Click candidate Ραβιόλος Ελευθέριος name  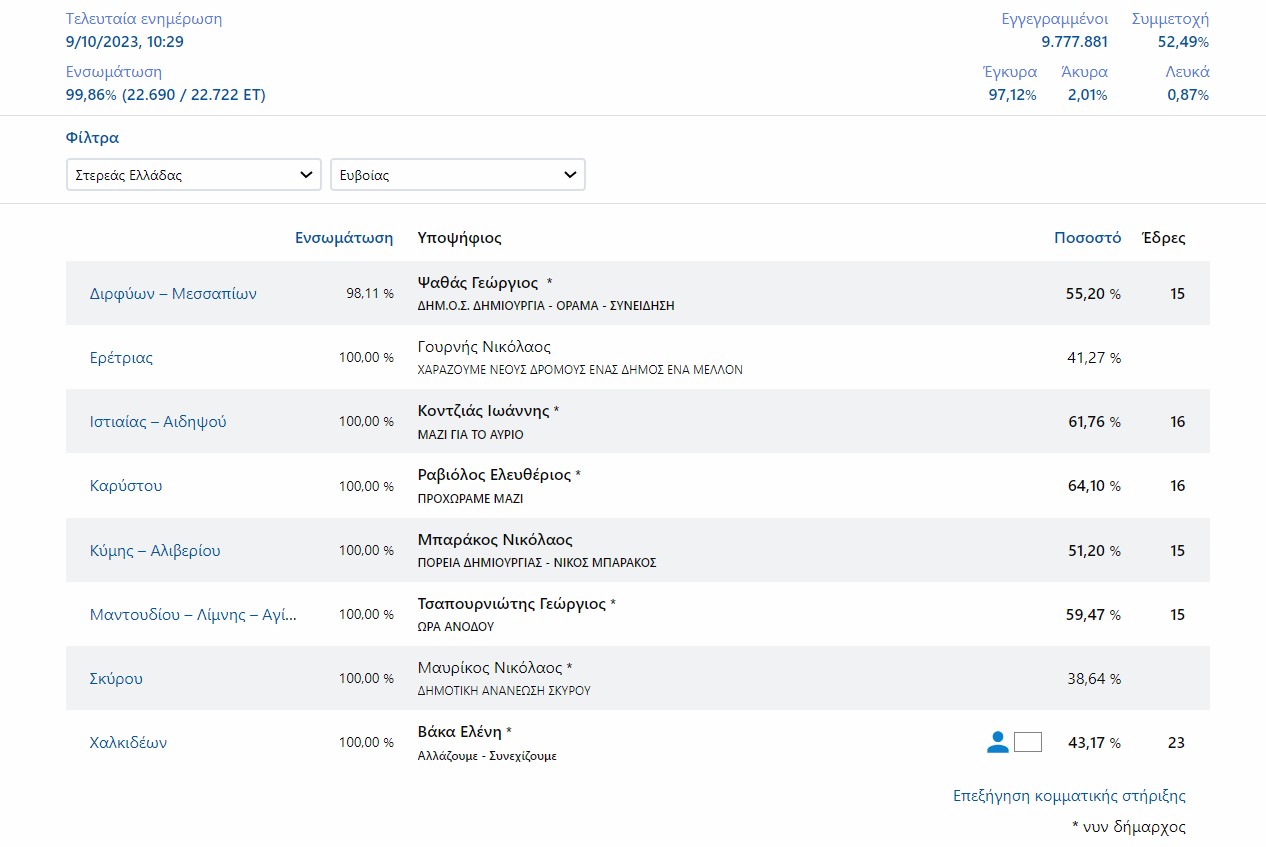coord(494,475)
